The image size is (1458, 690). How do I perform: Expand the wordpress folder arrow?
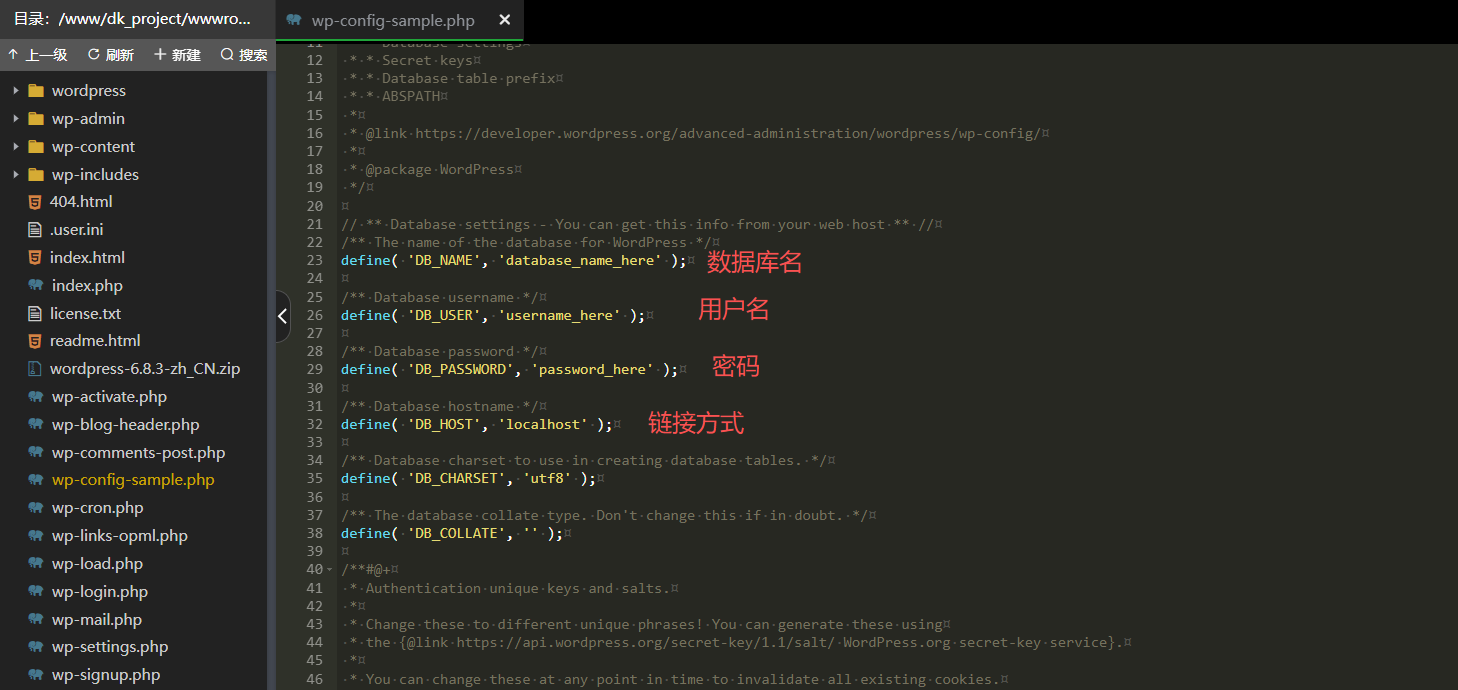coord(16,91)
